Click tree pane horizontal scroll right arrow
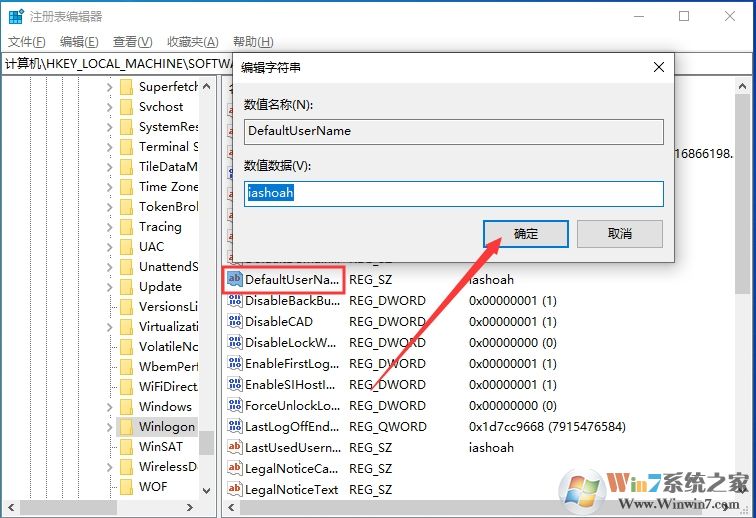 click(190, 507)
